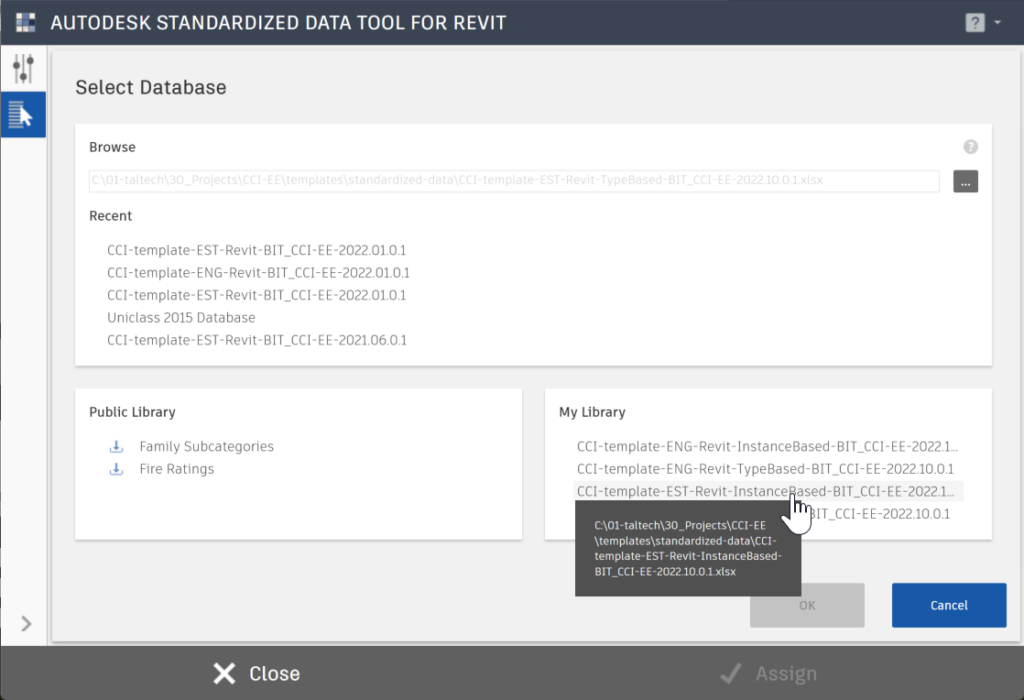
Task: Download the Family Subcategories library
Action: [116, 447]
